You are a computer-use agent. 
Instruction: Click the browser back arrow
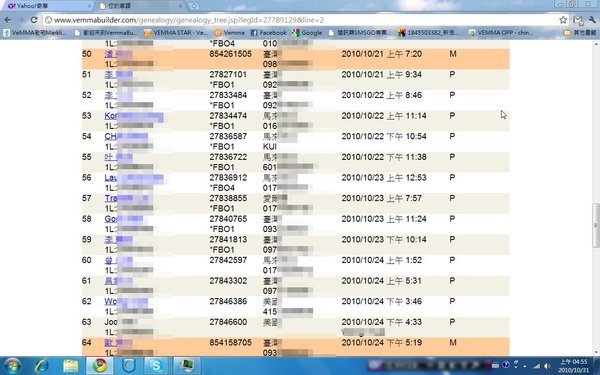click(x=8, y=20)
